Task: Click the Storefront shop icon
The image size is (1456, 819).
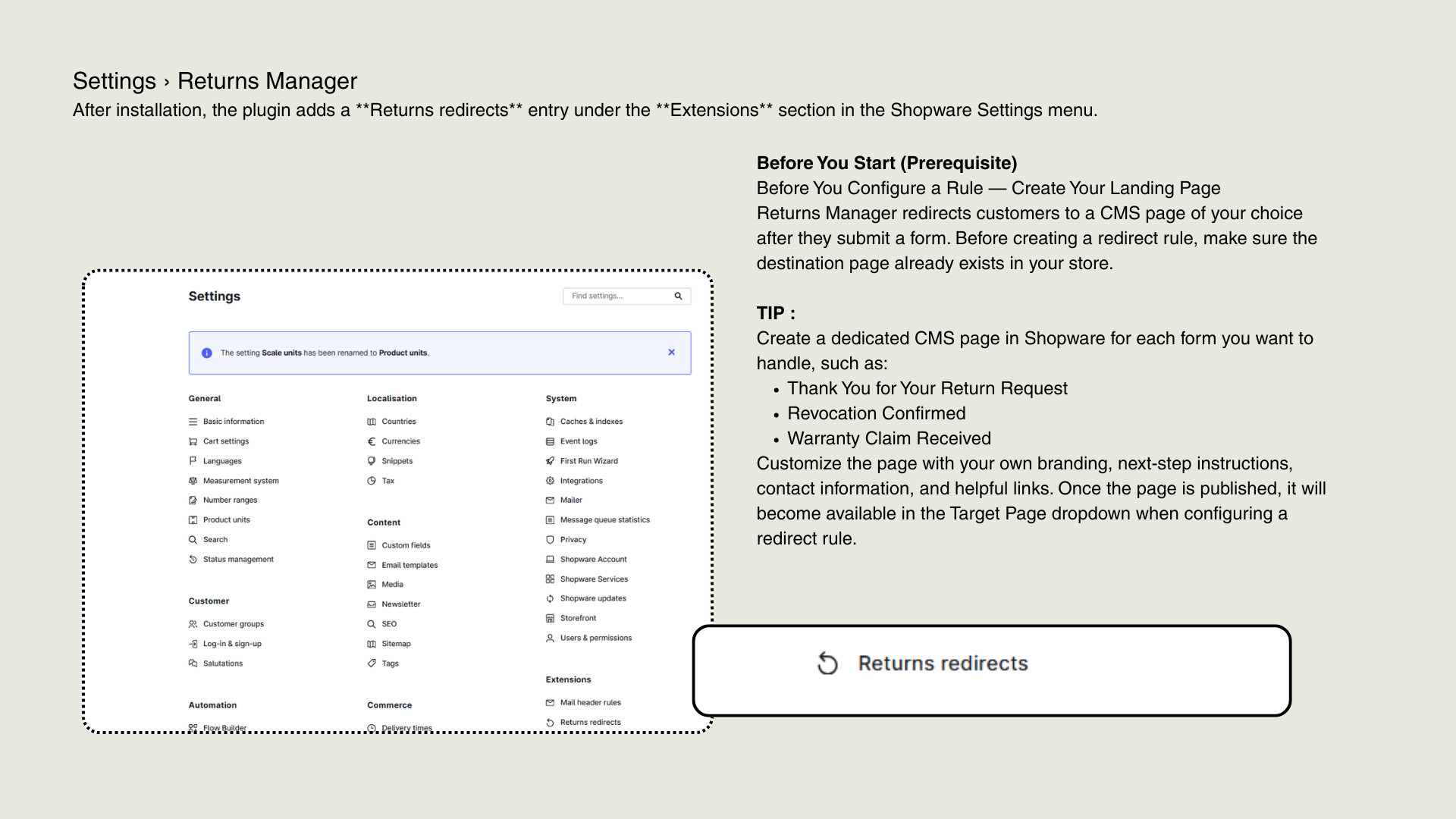Action: 550,619
